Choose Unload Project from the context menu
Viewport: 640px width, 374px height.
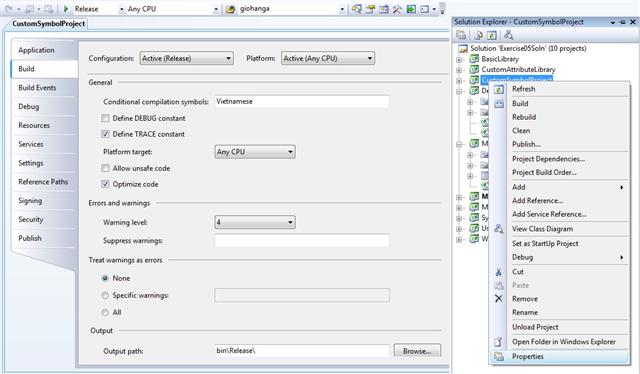point(535,327)
